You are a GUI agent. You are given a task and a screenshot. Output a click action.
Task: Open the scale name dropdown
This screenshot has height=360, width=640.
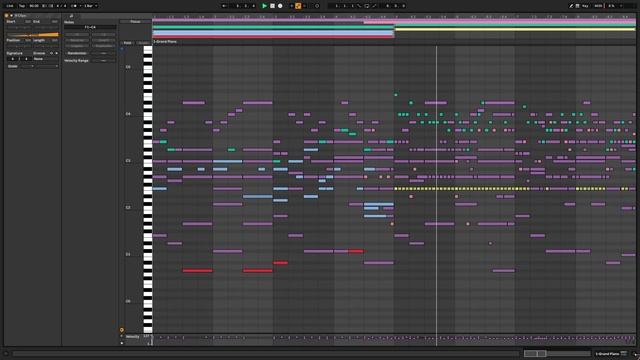click(x=46, y=66)
